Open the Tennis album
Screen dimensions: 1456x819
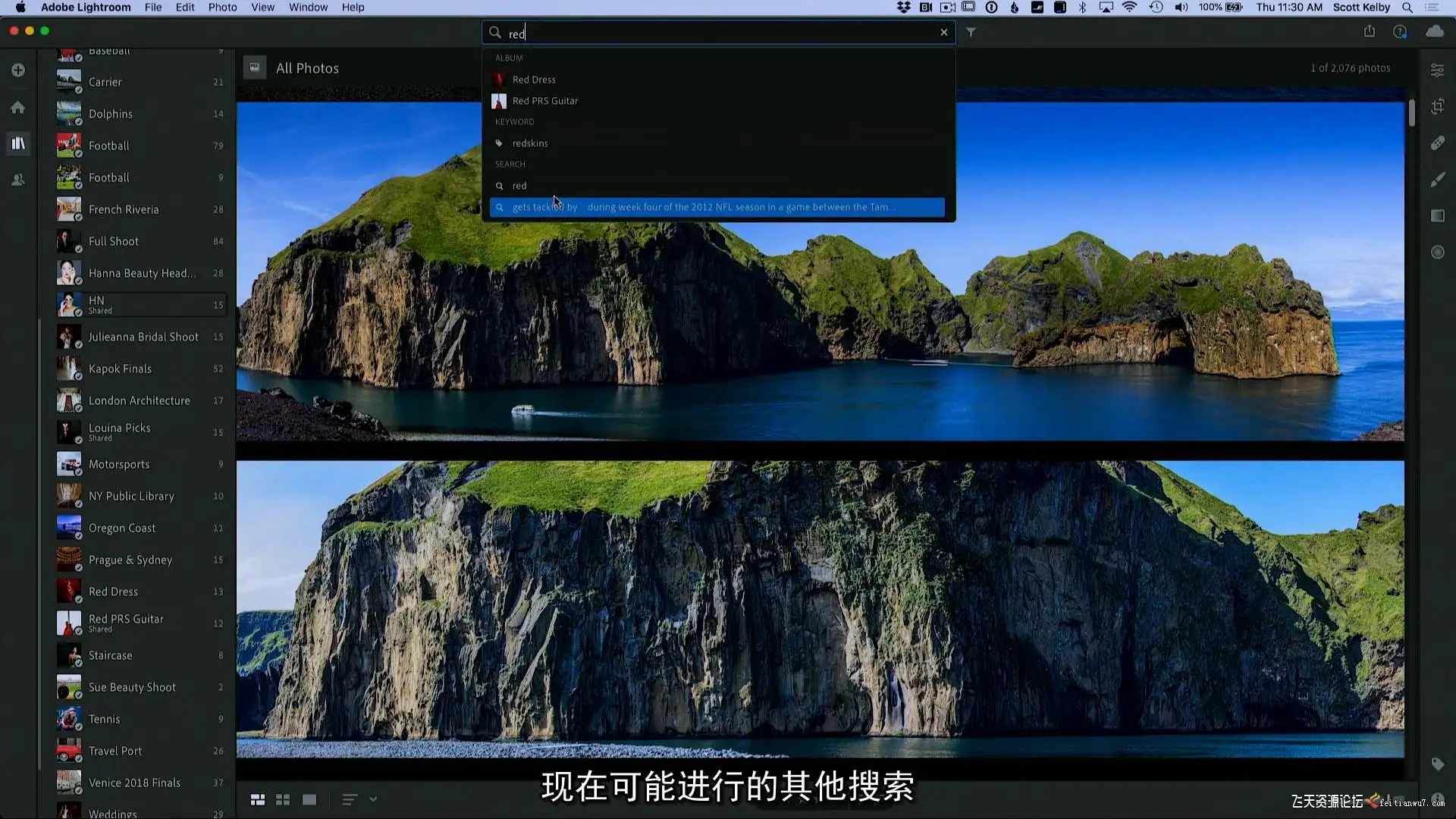tap(141, 719)
